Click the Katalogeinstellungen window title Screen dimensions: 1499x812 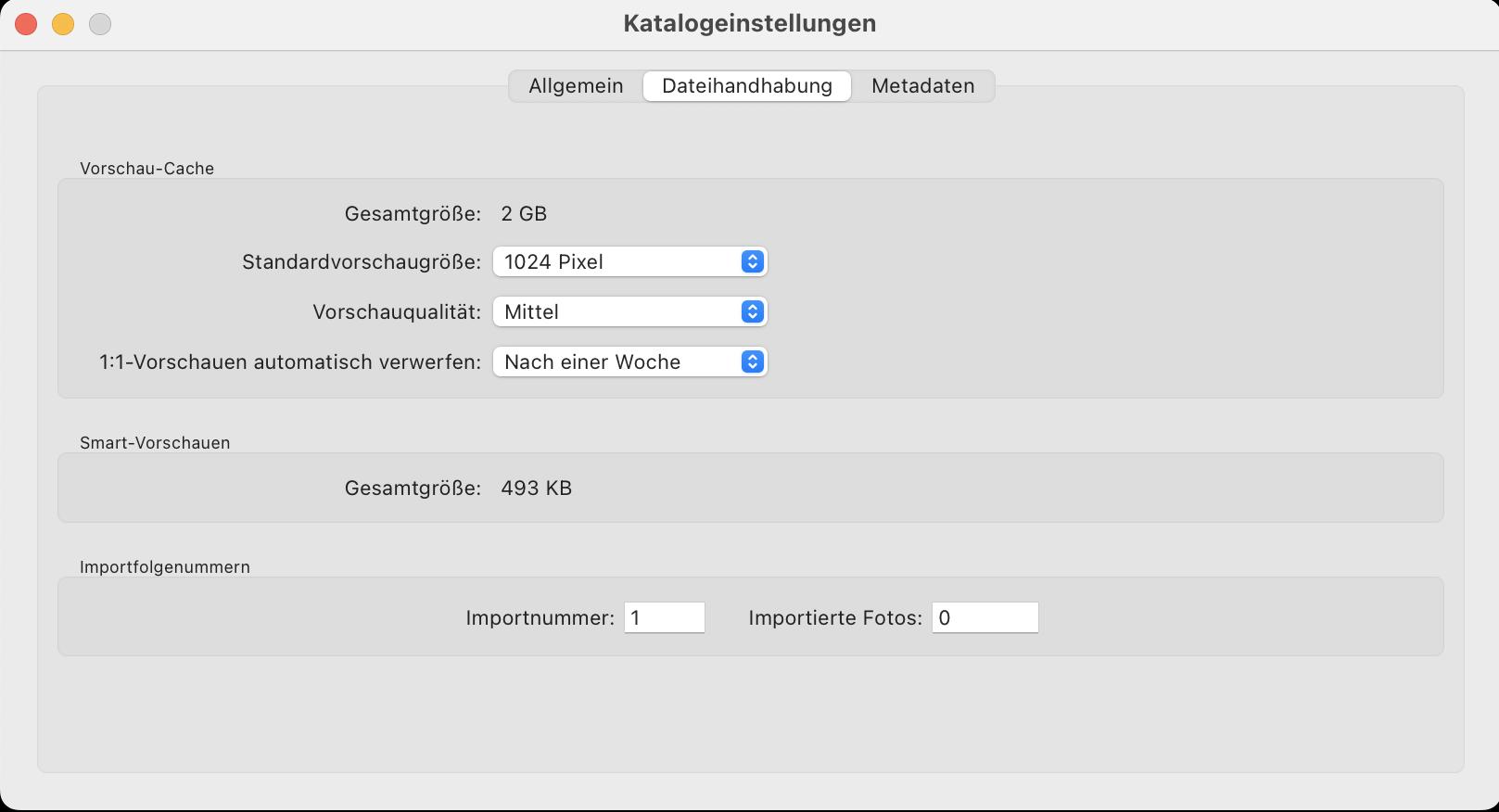[749, 23]
